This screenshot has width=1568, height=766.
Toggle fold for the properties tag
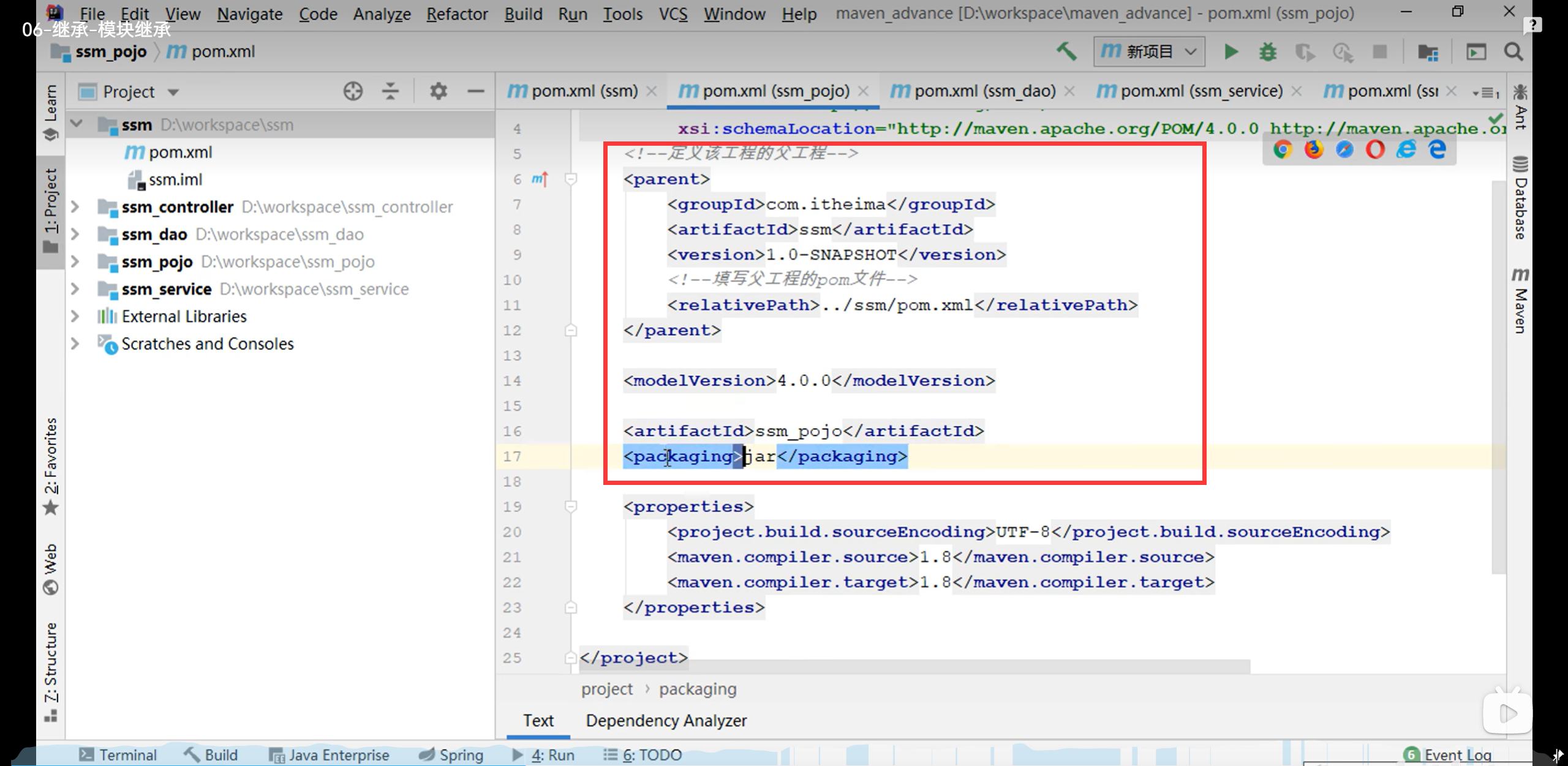click(x=571, y=506)
